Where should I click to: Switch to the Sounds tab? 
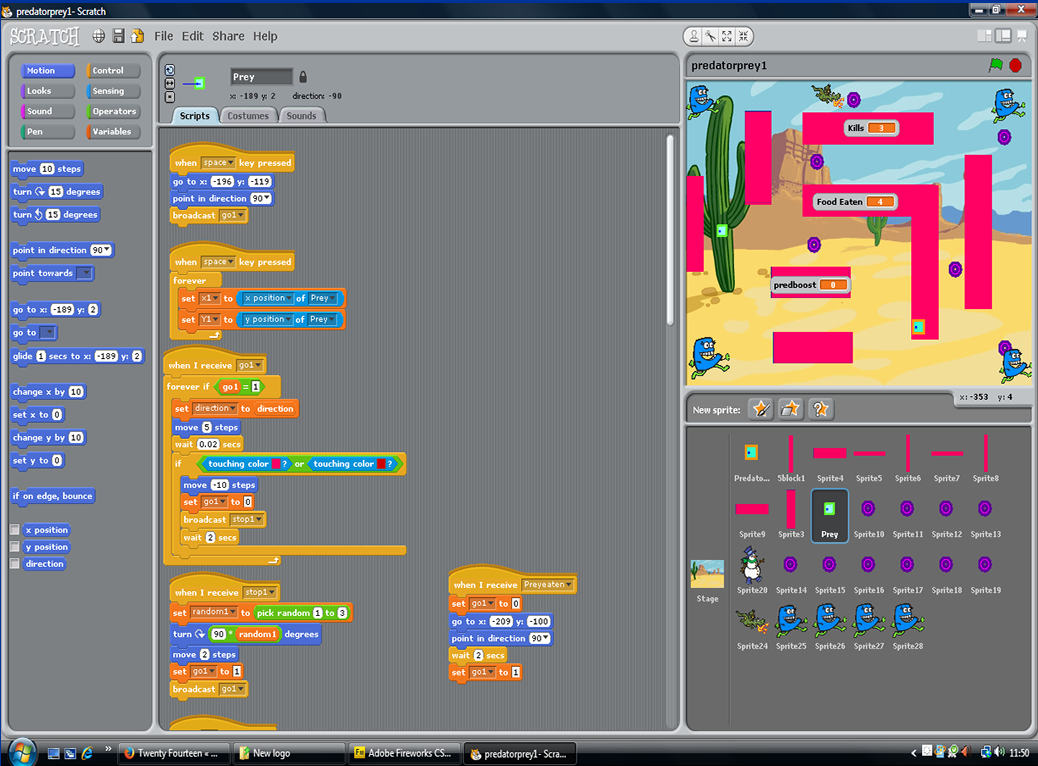pos(301,116)
